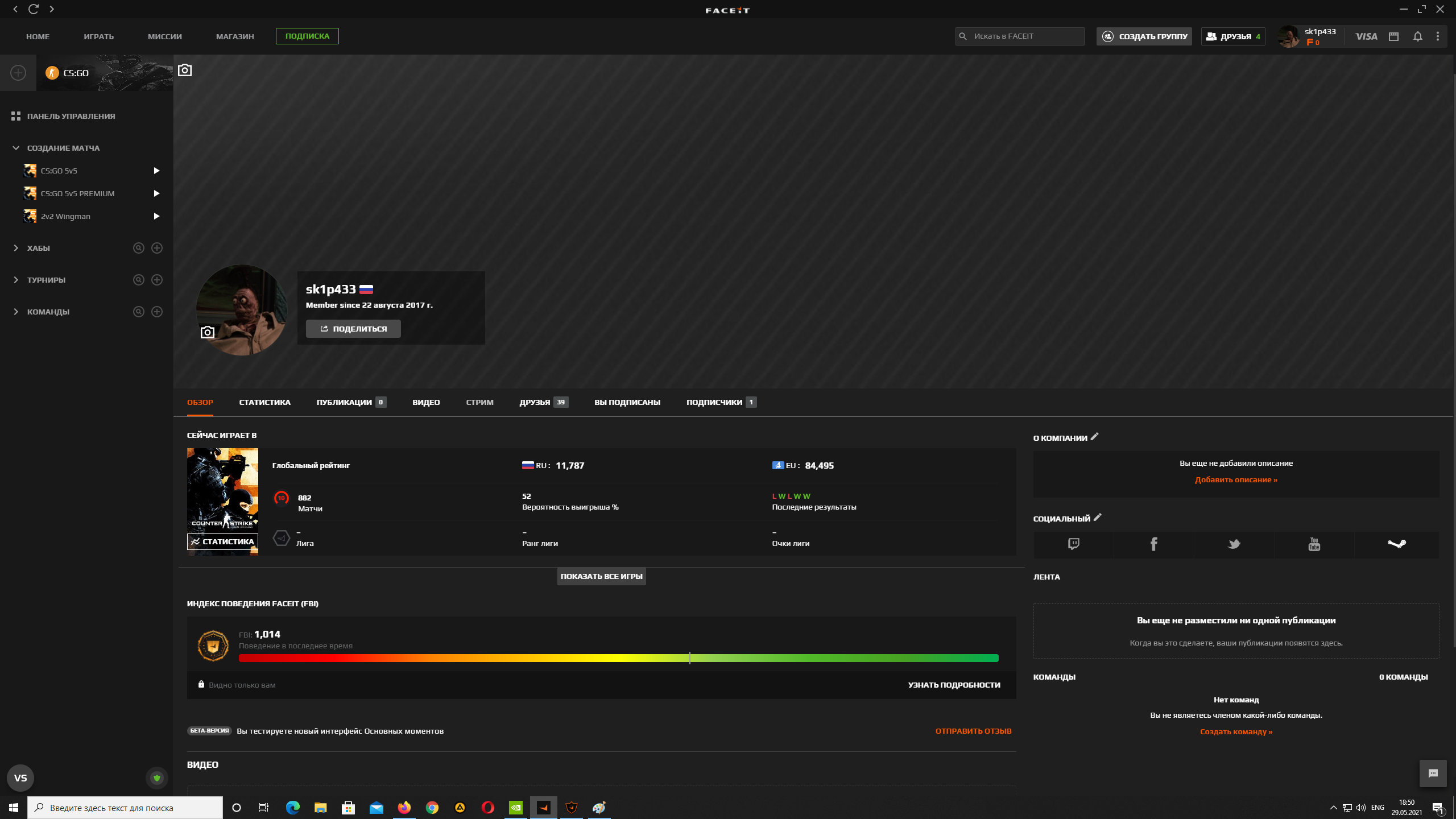Click the СТАТИСТИКА button on the CS:GO thumbnail
The image size is (1456, 819).
222,541
